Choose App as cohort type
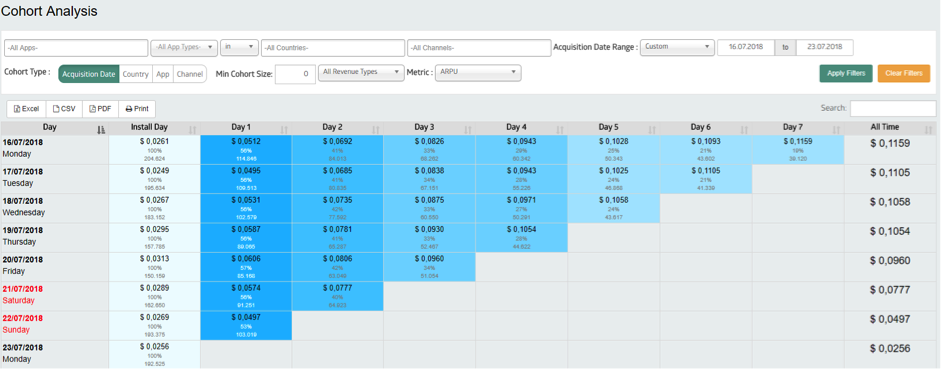This screenshot has width=941, height=369. pyautogui.click(x=163, y=74)
